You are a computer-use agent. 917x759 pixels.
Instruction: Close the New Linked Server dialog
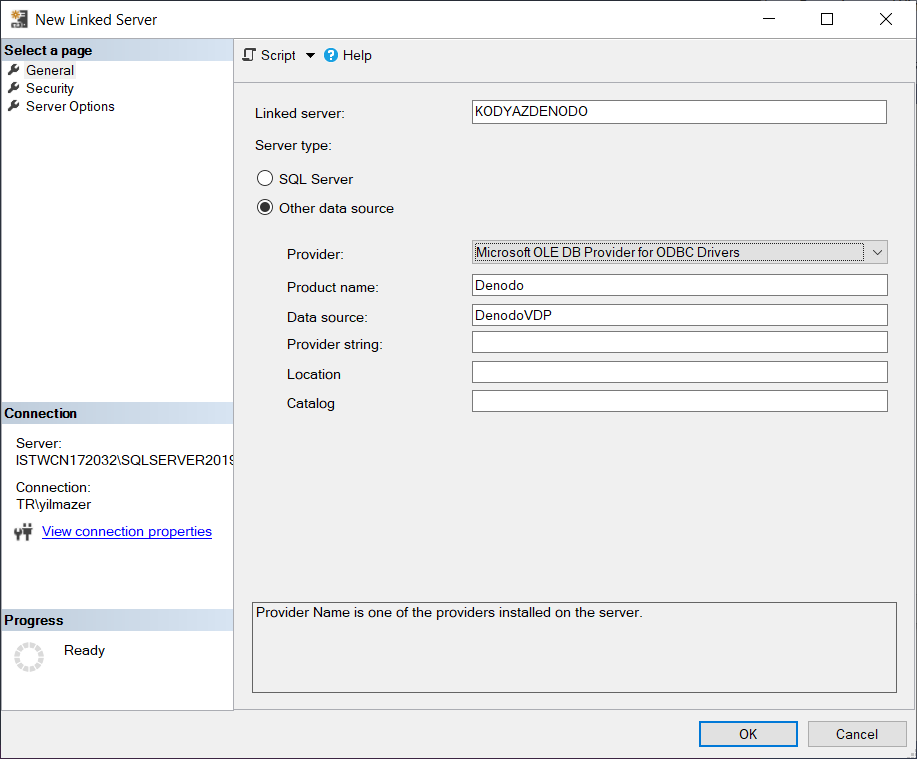coord(886,19)
